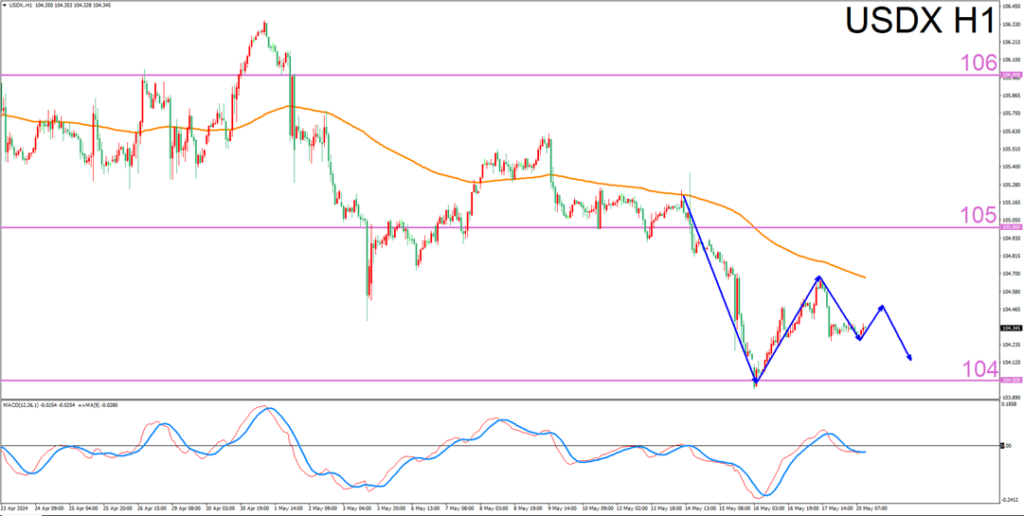Click the lowest trough of the blue MACD line
Screen dimensions: 1024x516
(765, 494)
